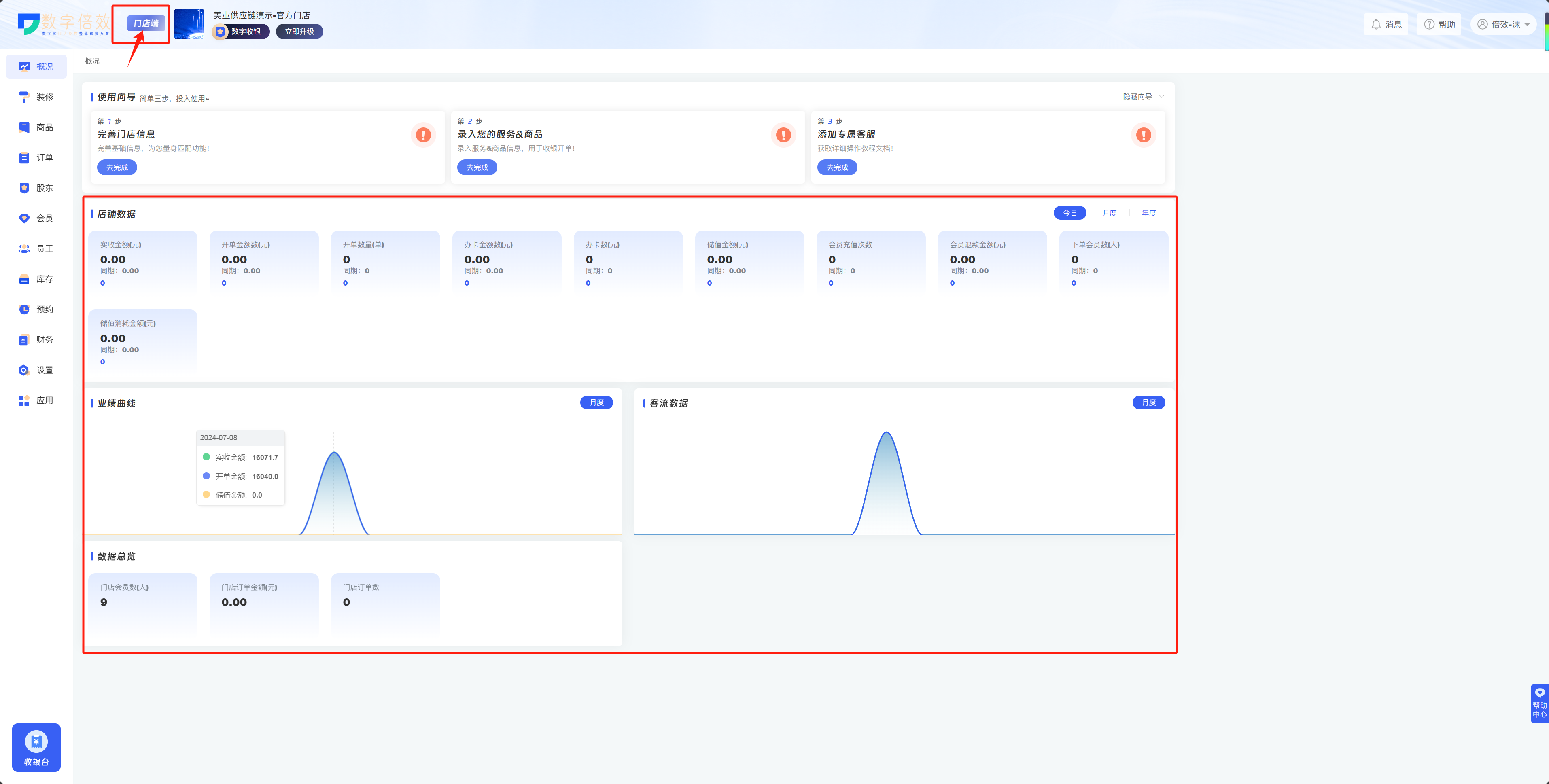
Task: Click tooltip date 2024-07-08
Action: (218, 438)
